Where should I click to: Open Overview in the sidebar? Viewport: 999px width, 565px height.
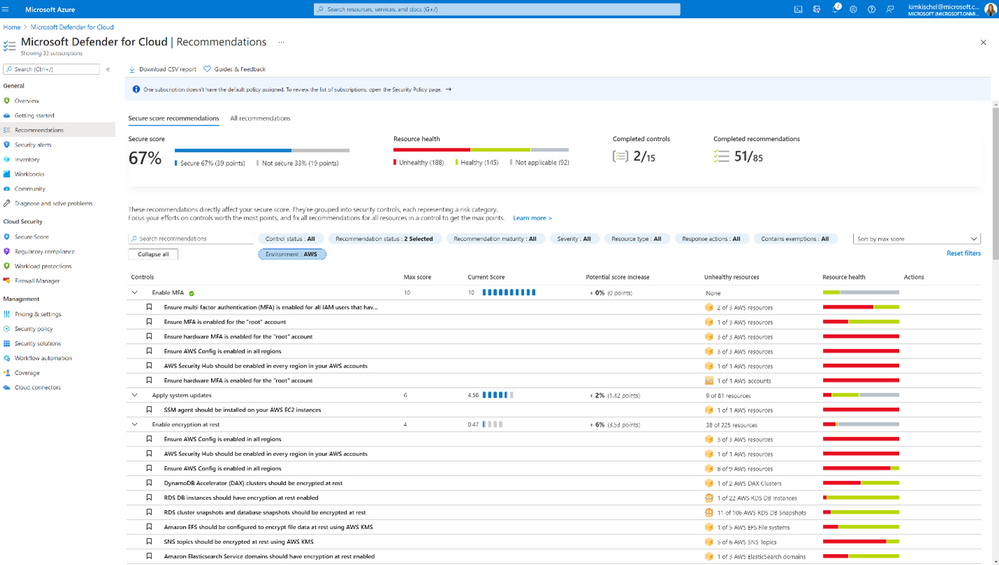pos(27,101)
